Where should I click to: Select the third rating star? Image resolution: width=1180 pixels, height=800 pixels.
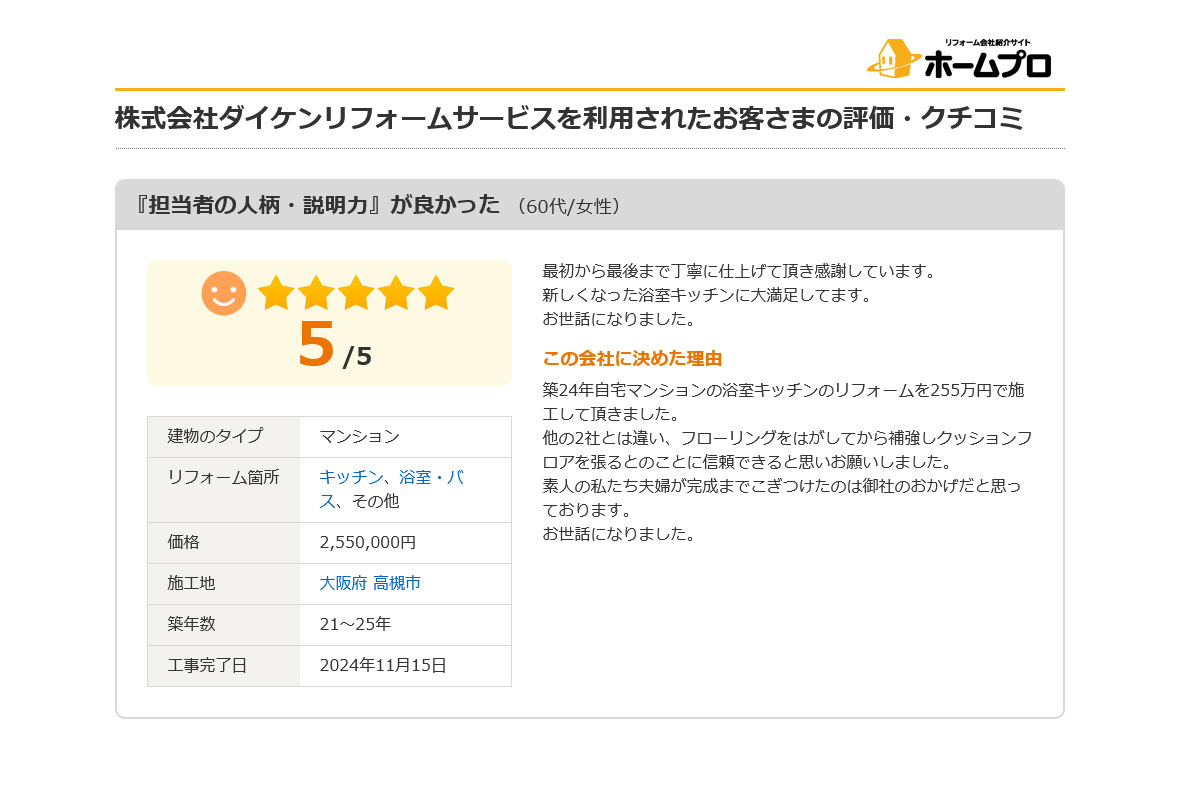356,293
